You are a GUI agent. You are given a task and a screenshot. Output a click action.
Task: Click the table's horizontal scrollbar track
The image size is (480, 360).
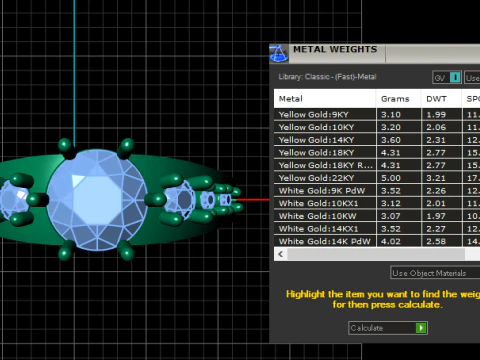[377, 254]
